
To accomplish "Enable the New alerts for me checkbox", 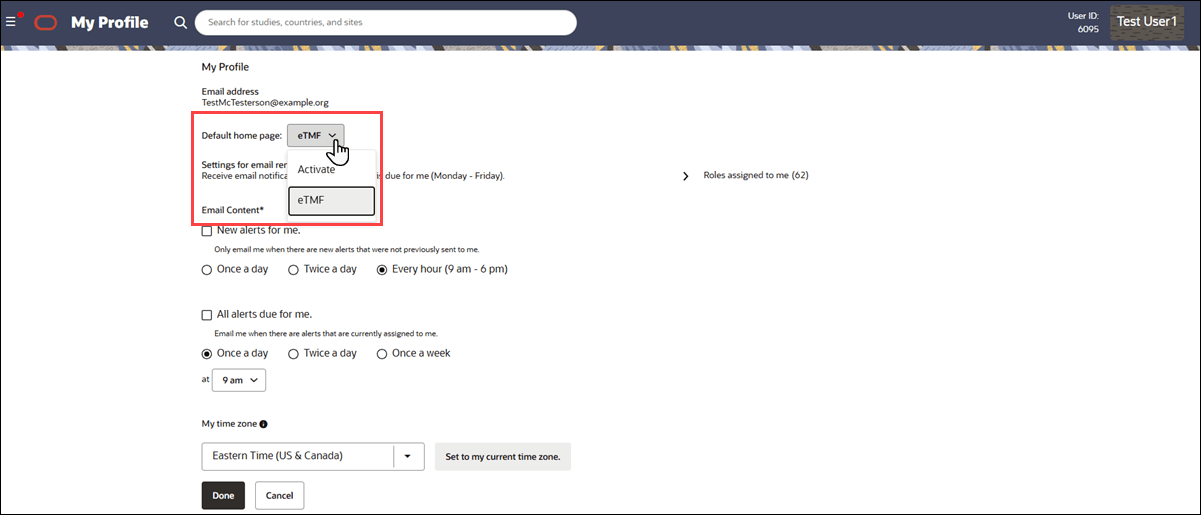I will 207,230.
